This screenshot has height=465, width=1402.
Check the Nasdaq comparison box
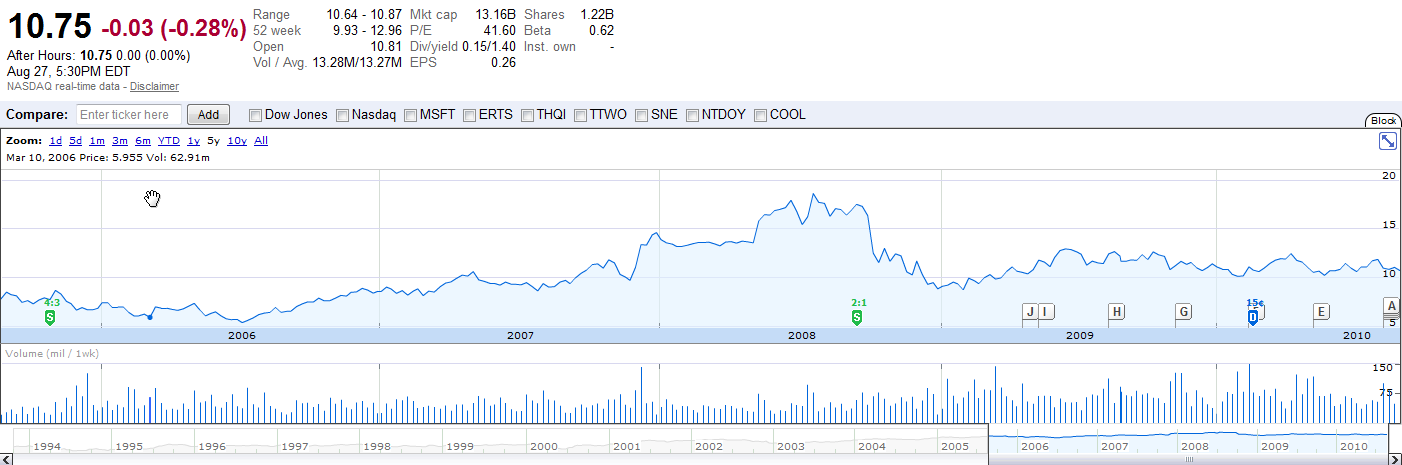(343, 115)
